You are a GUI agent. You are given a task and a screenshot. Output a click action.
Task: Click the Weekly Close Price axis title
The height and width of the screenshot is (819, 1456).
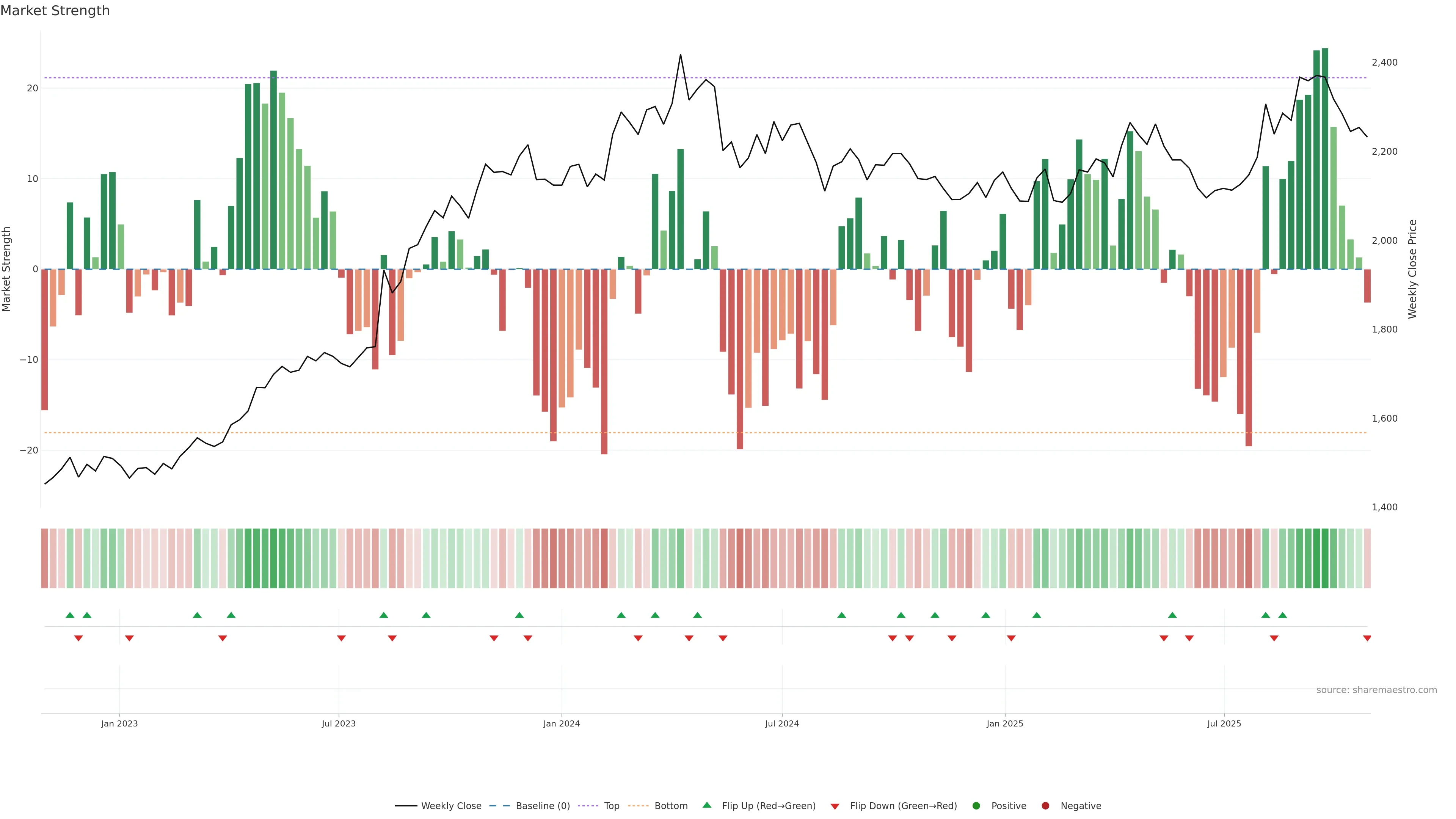1412,269
